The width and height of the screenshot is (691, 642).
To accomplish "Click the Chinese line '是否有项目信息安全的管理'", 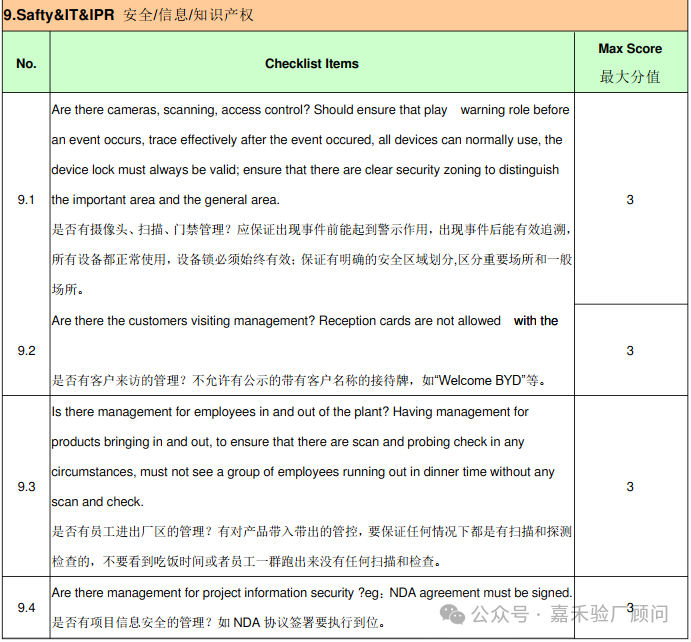I will point(219,623).
